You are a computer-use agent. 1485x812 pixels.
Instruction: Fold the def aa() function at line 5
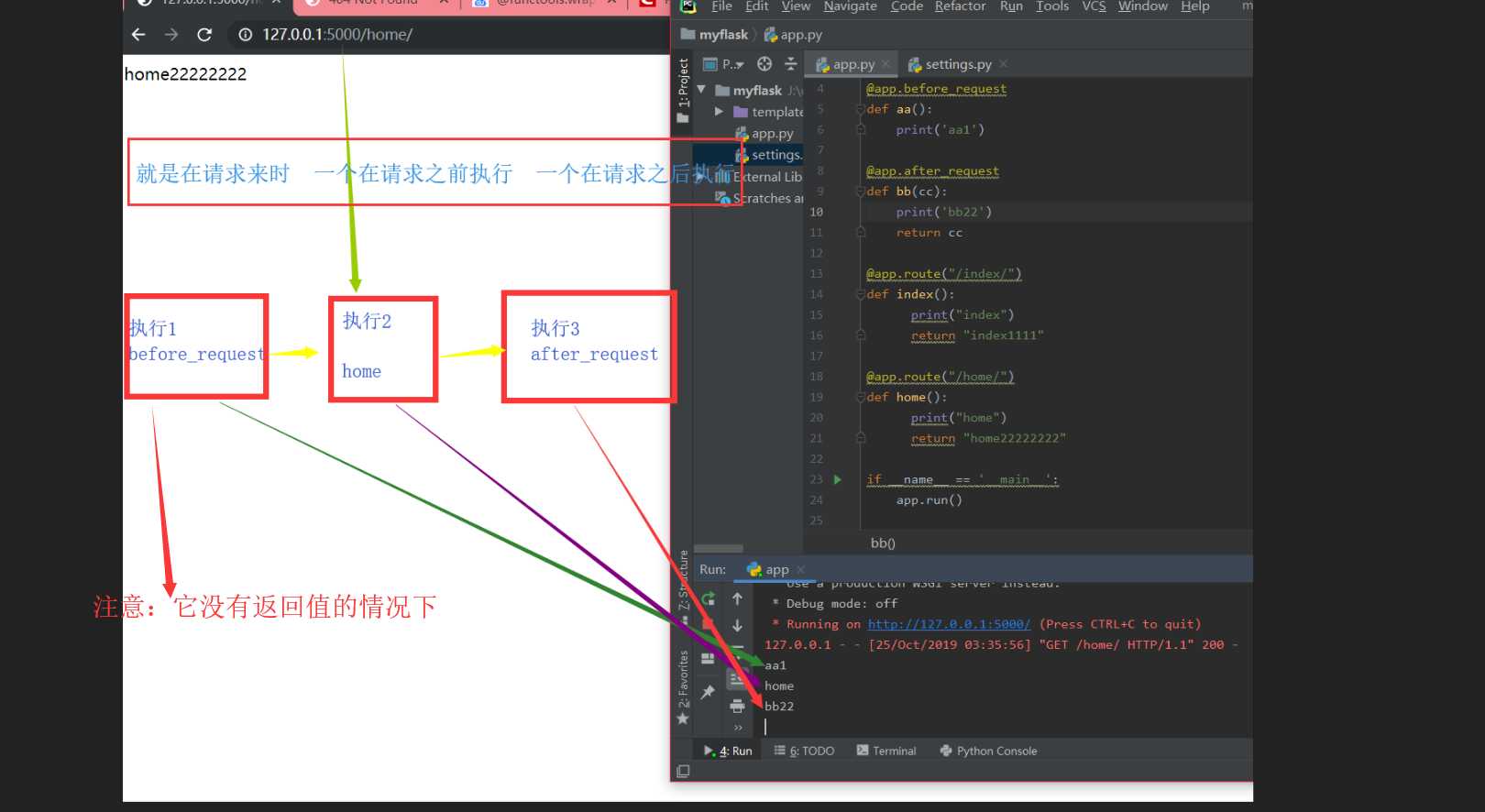point(861,109)
